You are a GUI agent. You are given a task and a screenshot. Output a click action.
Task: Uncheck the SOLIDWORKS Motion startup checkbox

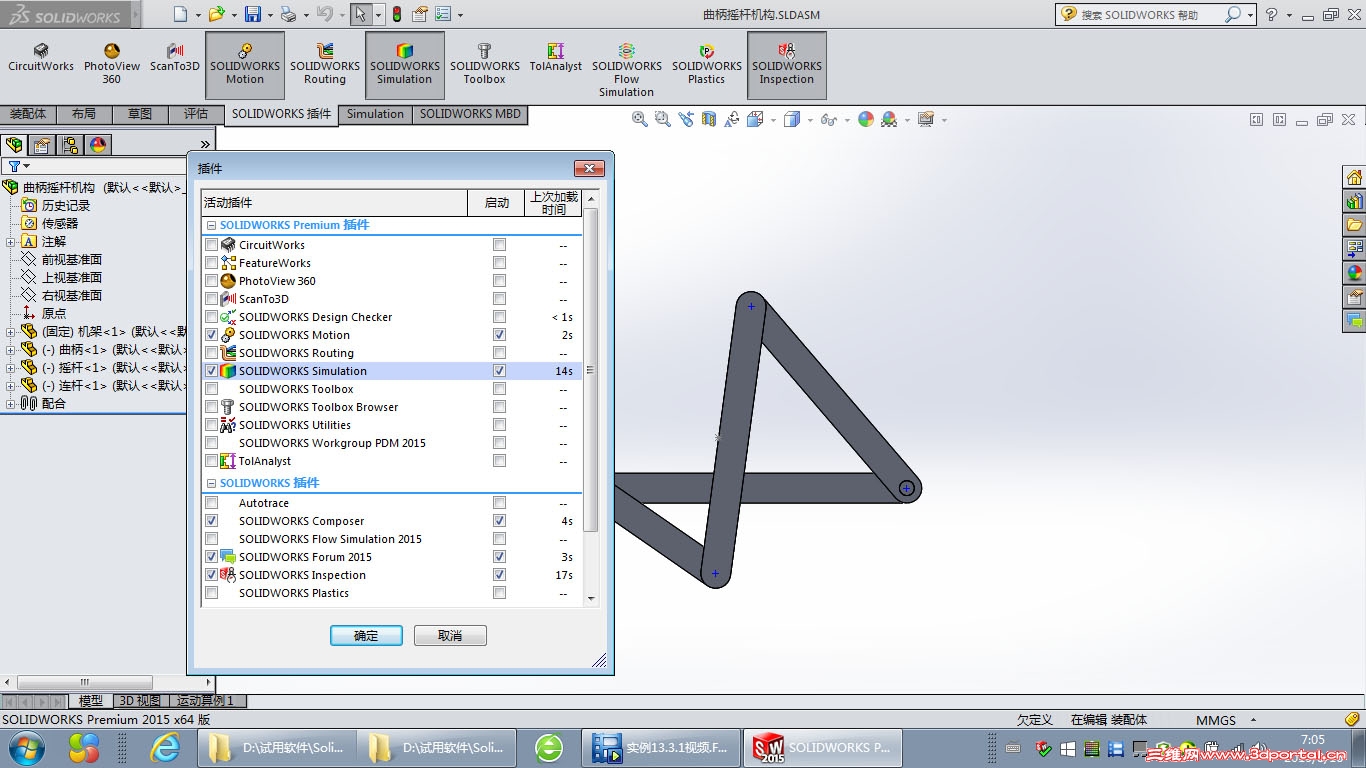click(x=499, y=335)
